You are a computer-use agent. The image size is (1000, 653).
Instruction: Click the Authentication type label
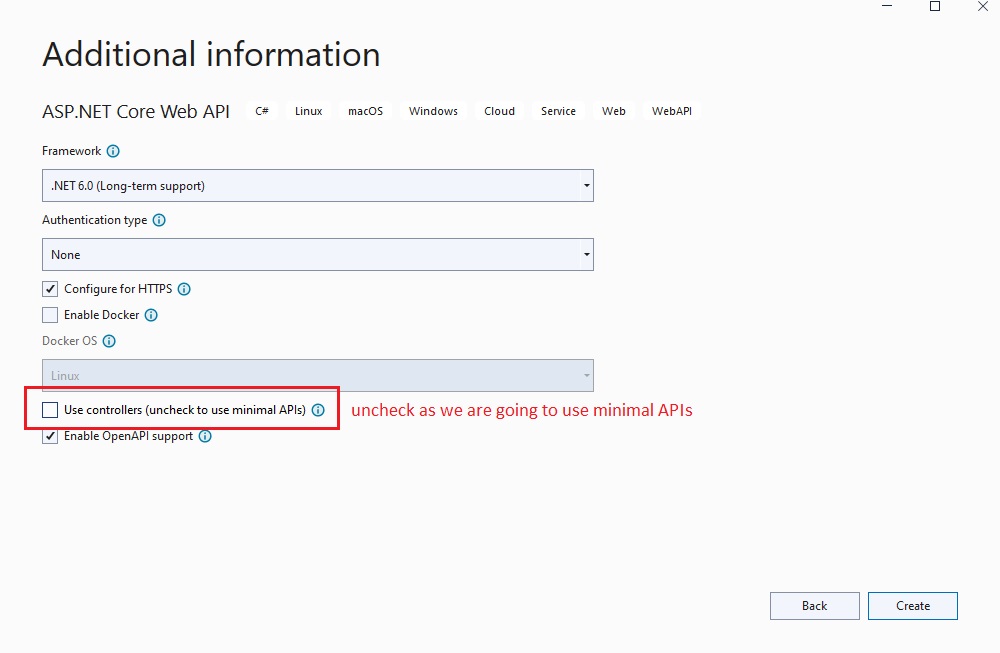(94, 220)
